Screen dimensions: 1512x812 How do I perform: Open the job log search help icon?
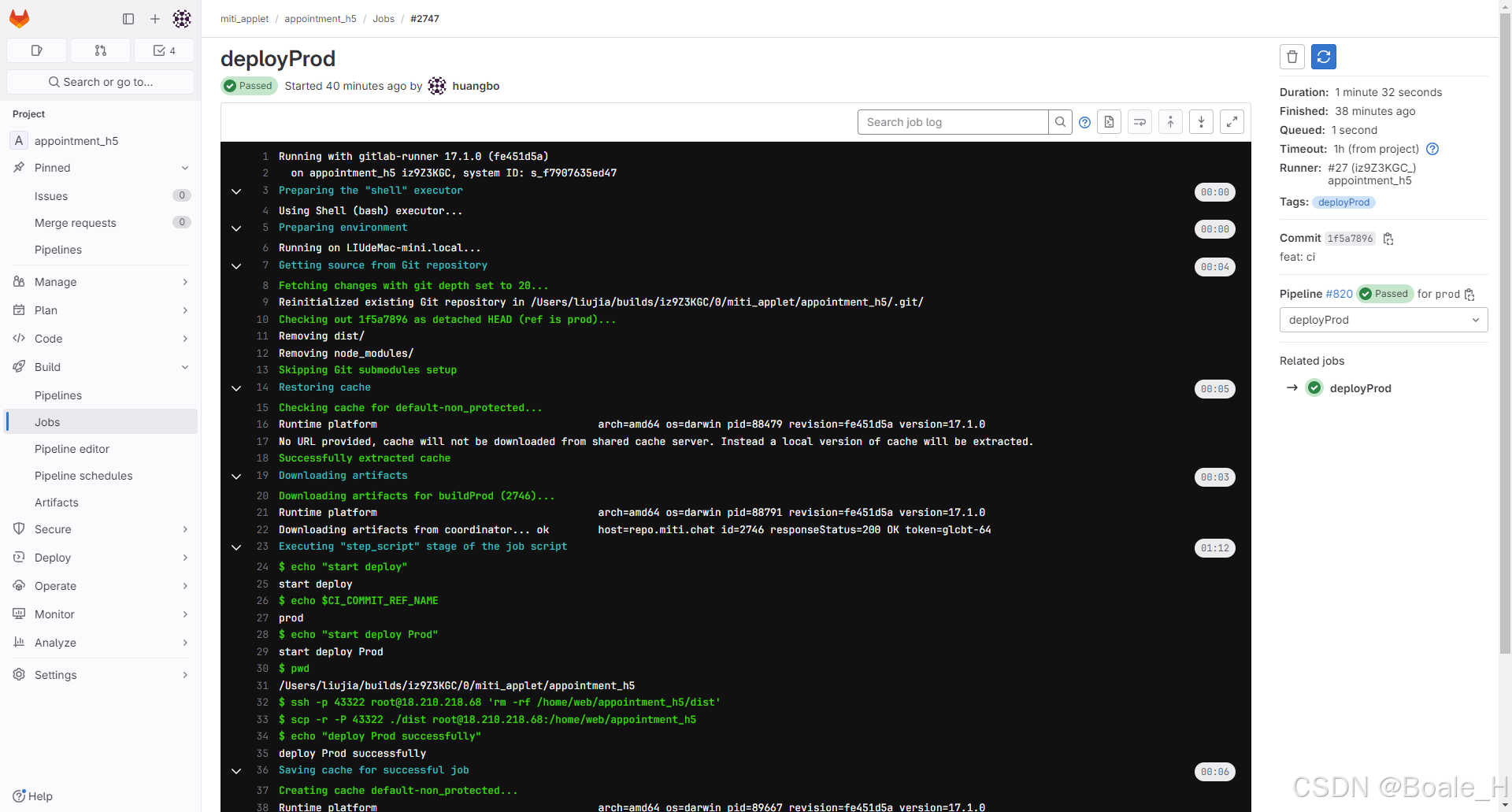point(1084,122)
